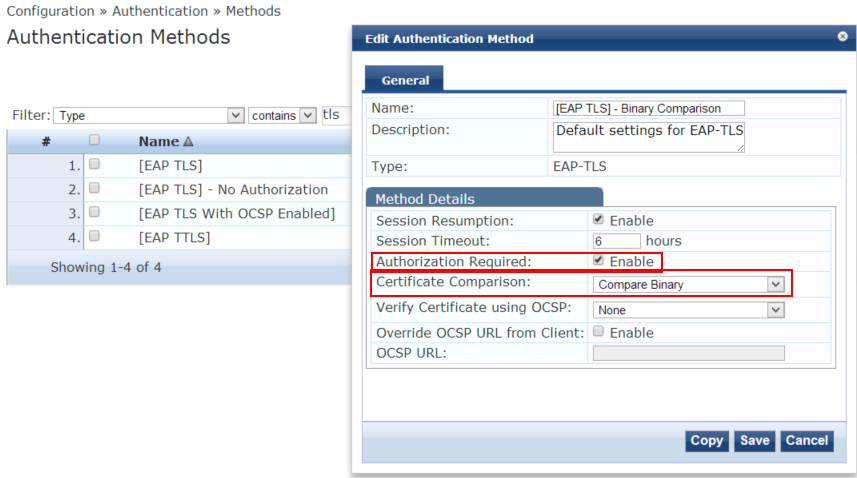Click the # column header
Screen dimensions: 857x478
pos(46,141)
